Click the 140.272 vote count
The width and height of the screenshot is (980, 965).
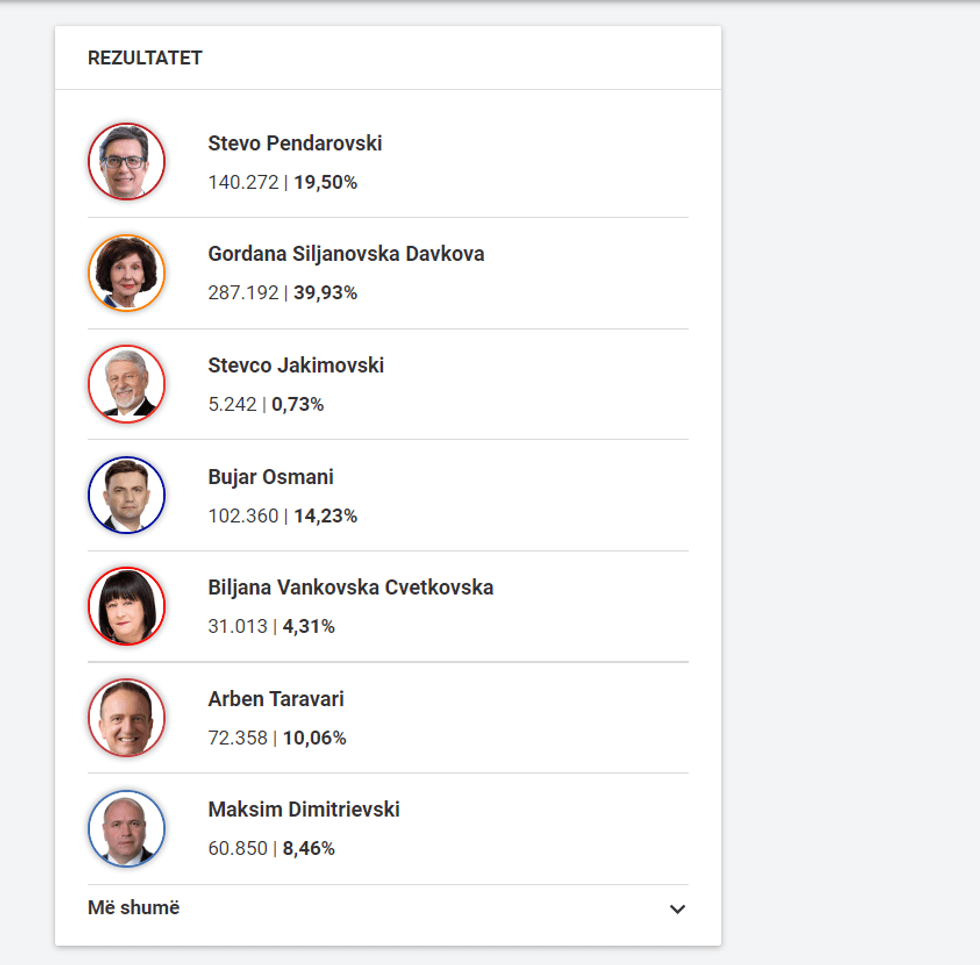point(243,182)
